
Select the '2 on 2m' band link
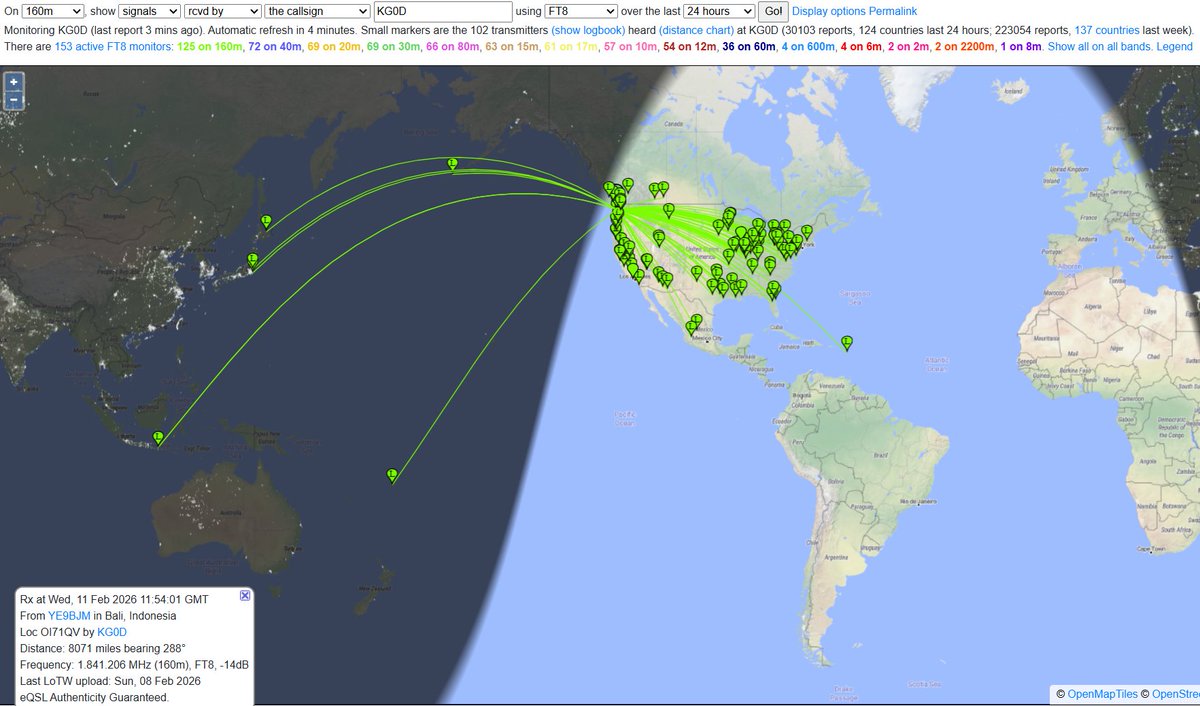click(909, 47)
